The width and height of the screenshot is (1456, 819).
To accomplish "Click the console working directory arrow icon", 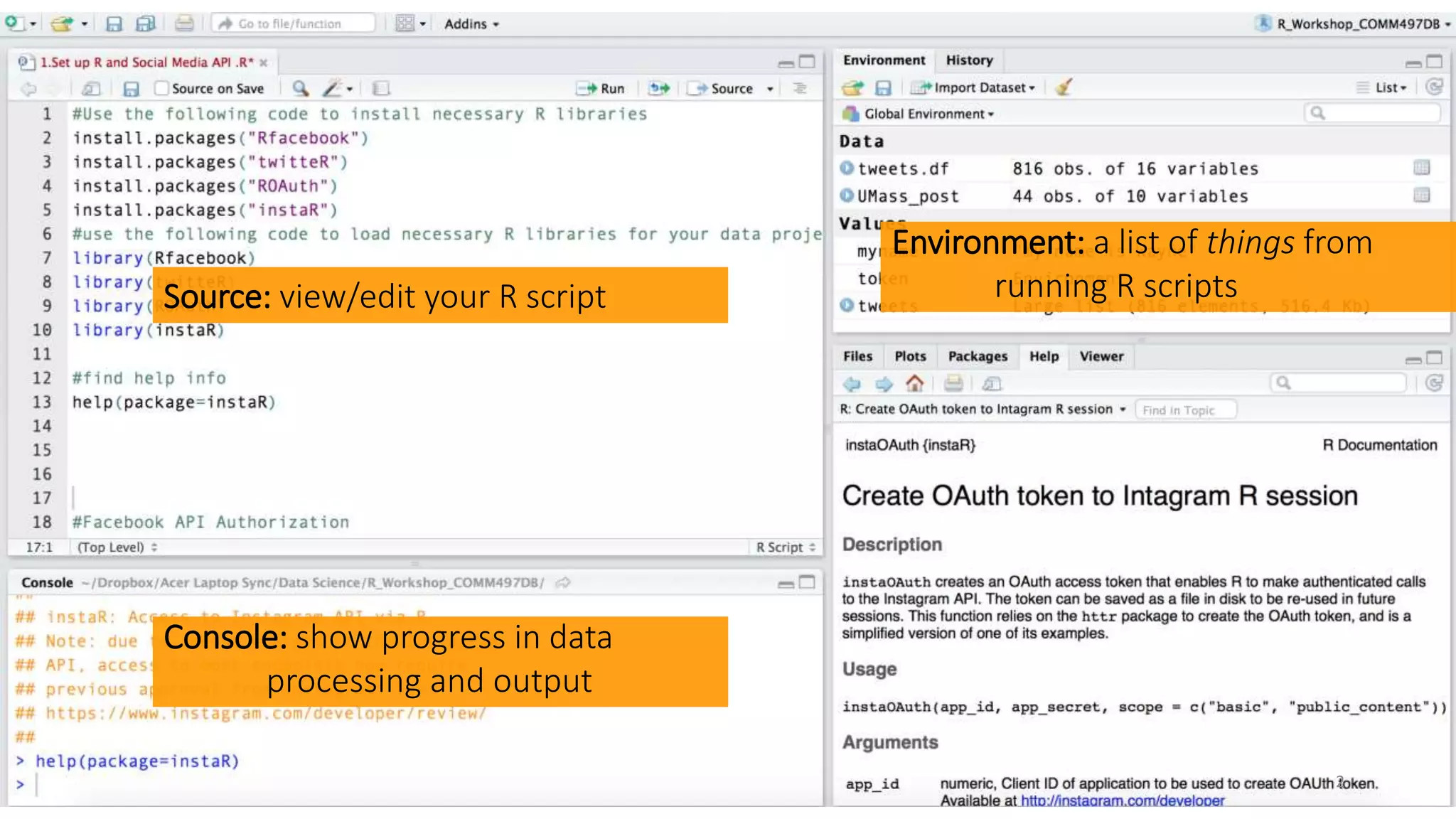I will click(x=563, y=583).
